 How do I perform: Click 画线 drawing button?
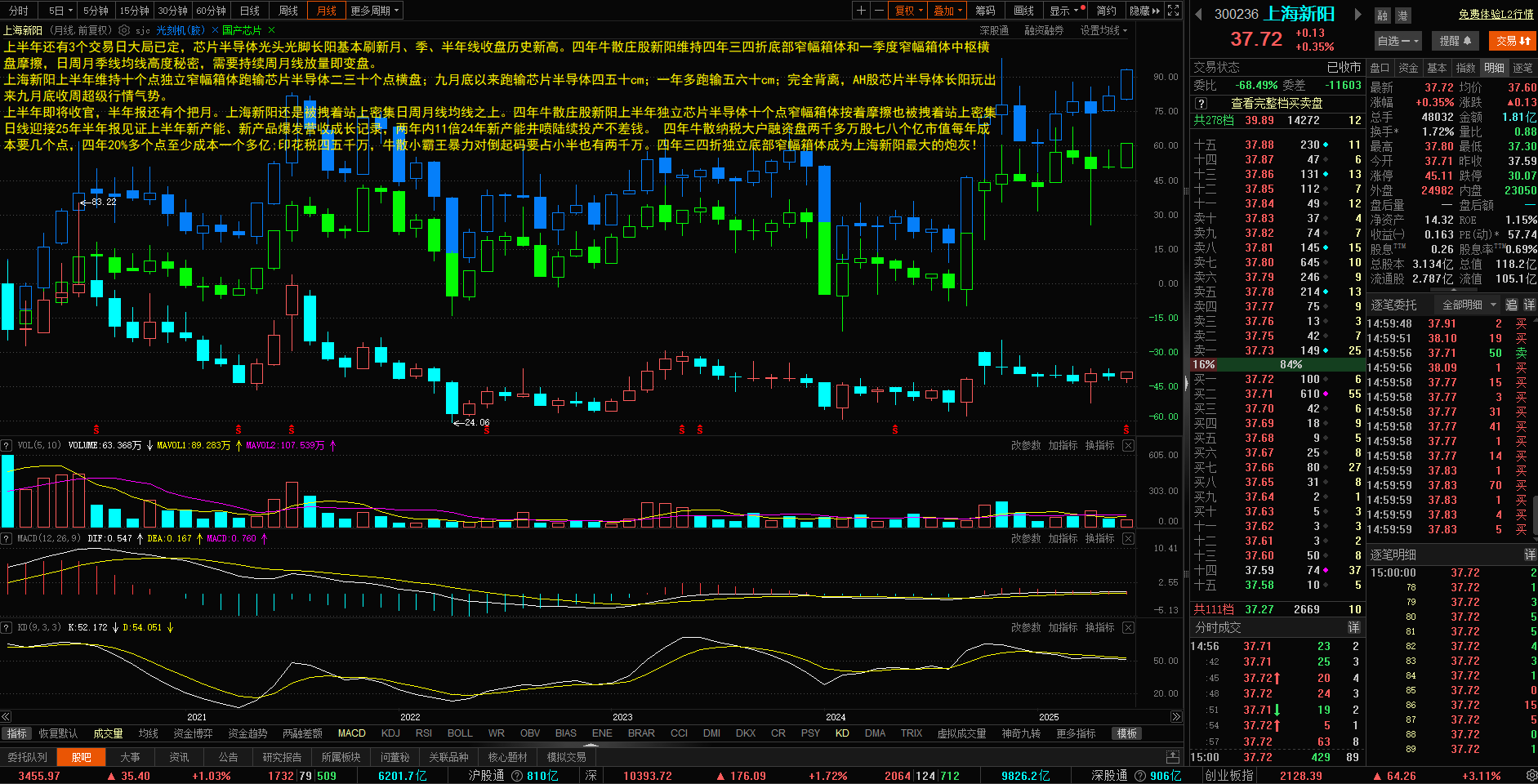(x=1023, y=11)
